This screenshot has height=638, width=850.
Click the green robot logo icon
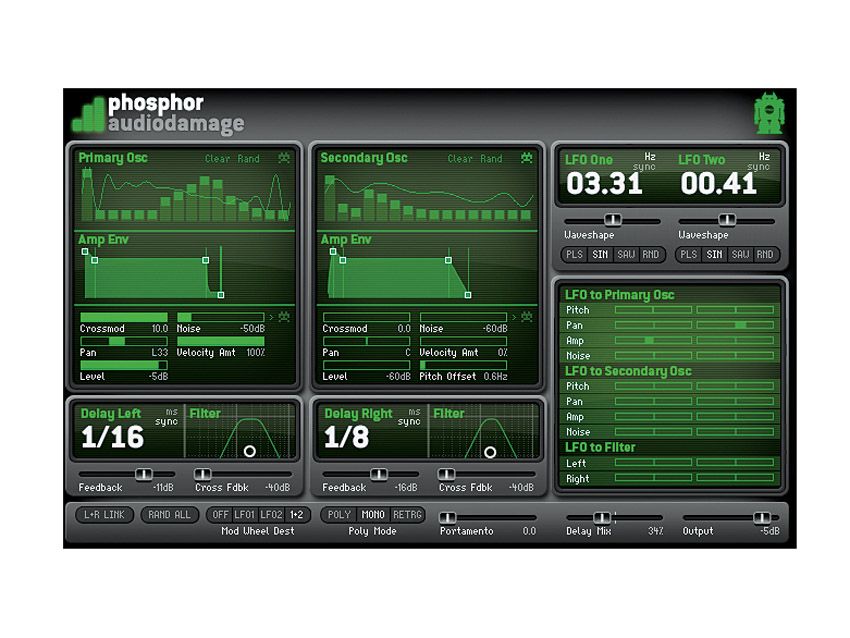pyautogui.click(x=769, y=113)
